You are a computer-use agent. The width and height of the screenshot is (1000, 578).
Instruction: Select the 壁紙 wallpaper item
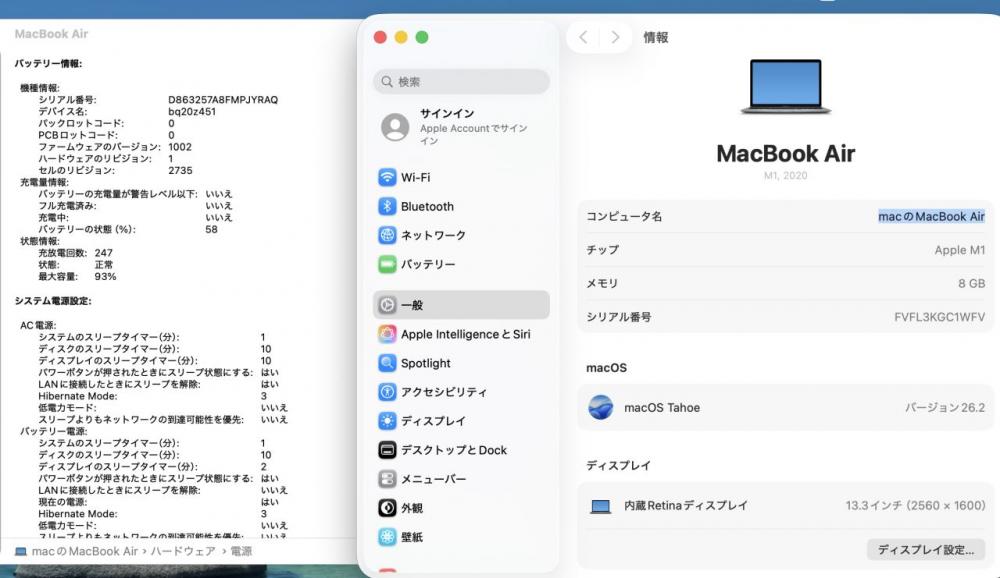point(411,537)
